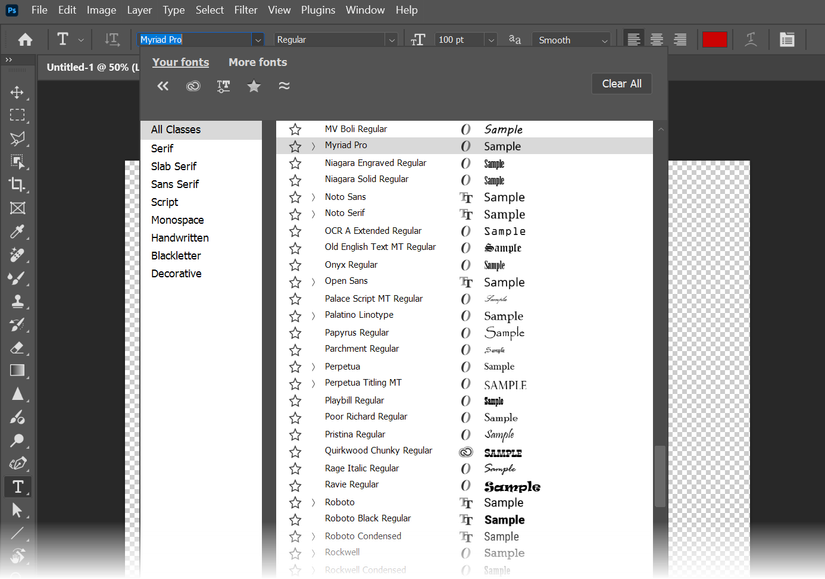Favorite the MV Boli Regular font
This screenshot has height=579, width=825.
(x=295, y=129)
